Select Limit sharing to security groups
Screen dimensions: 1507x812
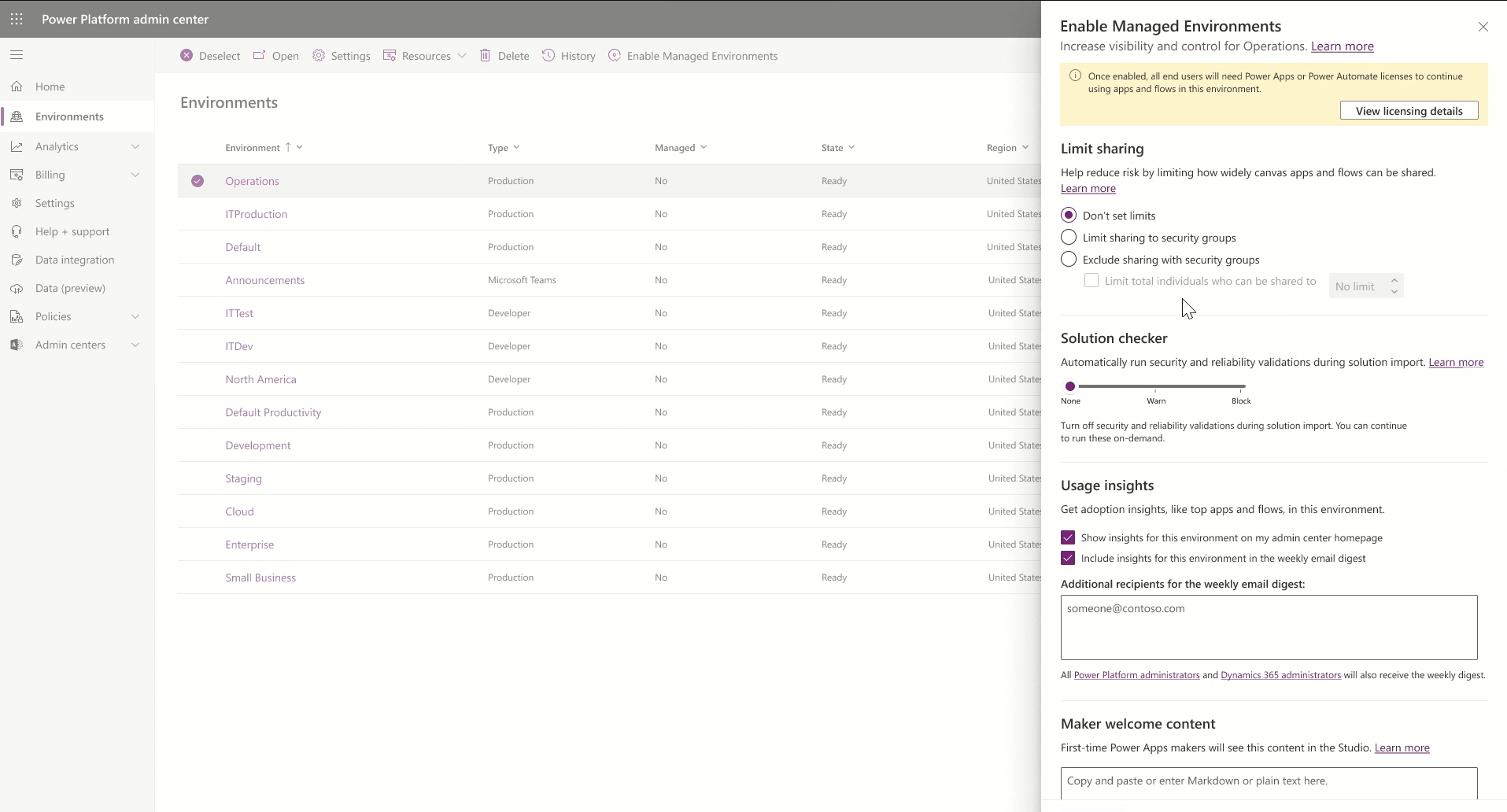click(x=1069, y=237)
